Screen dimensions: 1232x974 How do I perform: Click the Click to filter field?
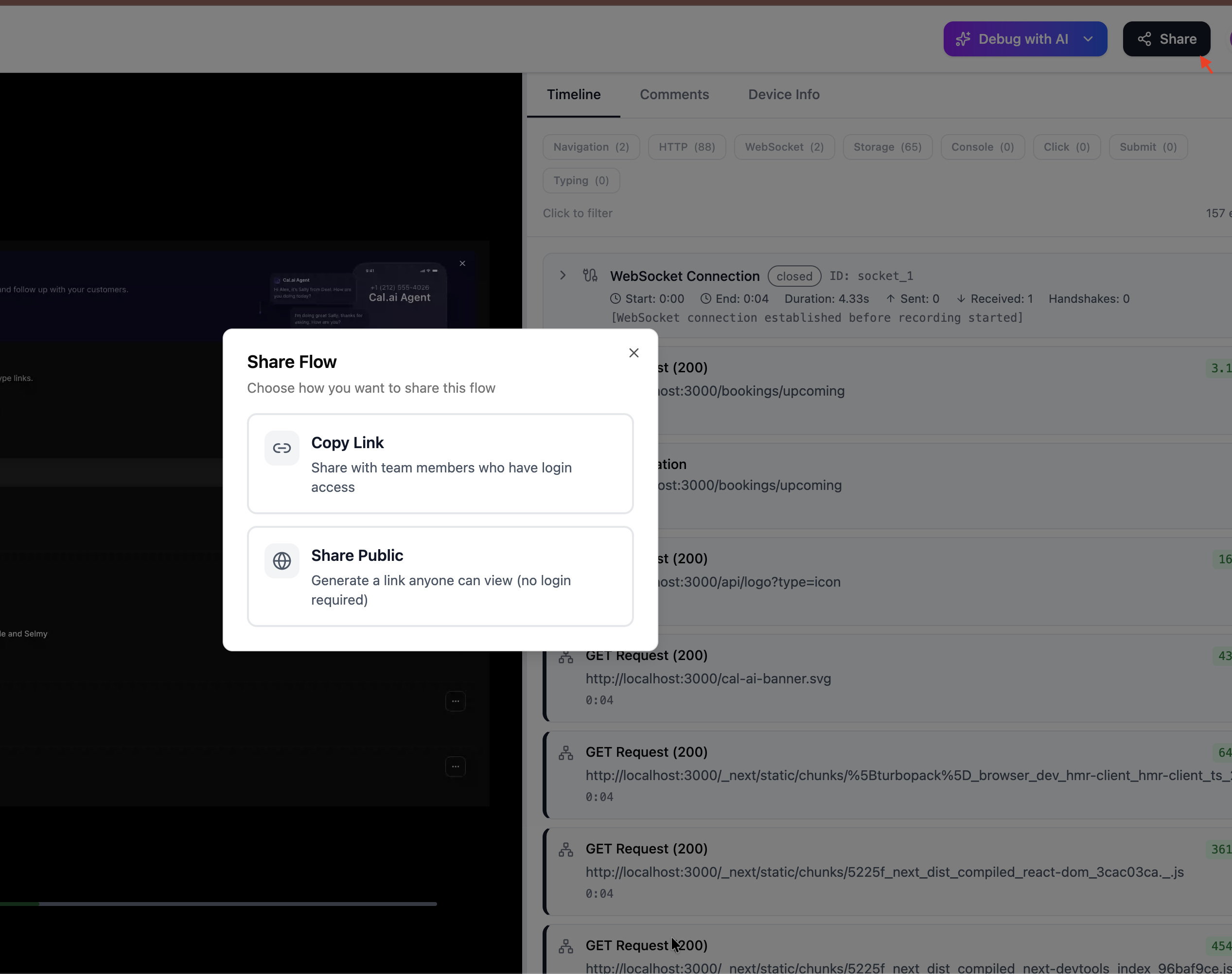pos(578,213)
